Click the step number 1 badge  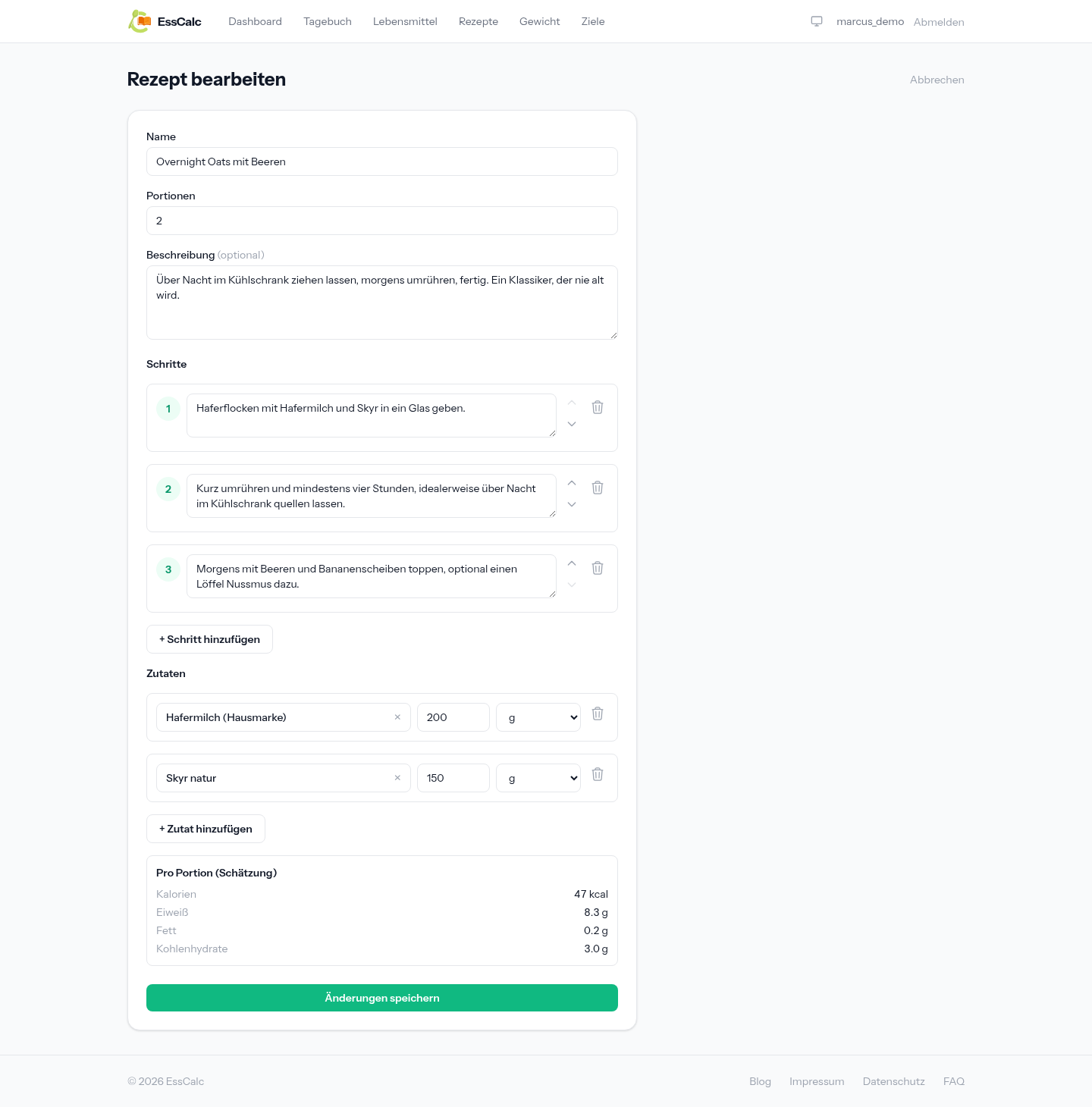click(x=168, y=409)
